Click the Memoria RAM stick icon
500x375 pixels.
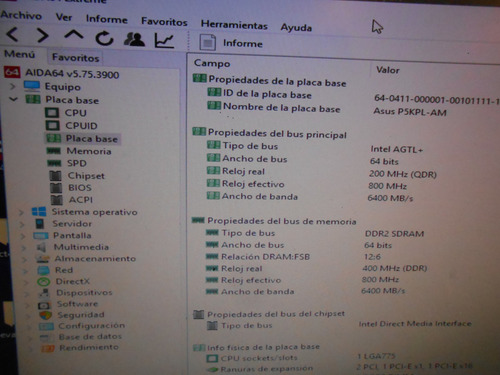53,151
